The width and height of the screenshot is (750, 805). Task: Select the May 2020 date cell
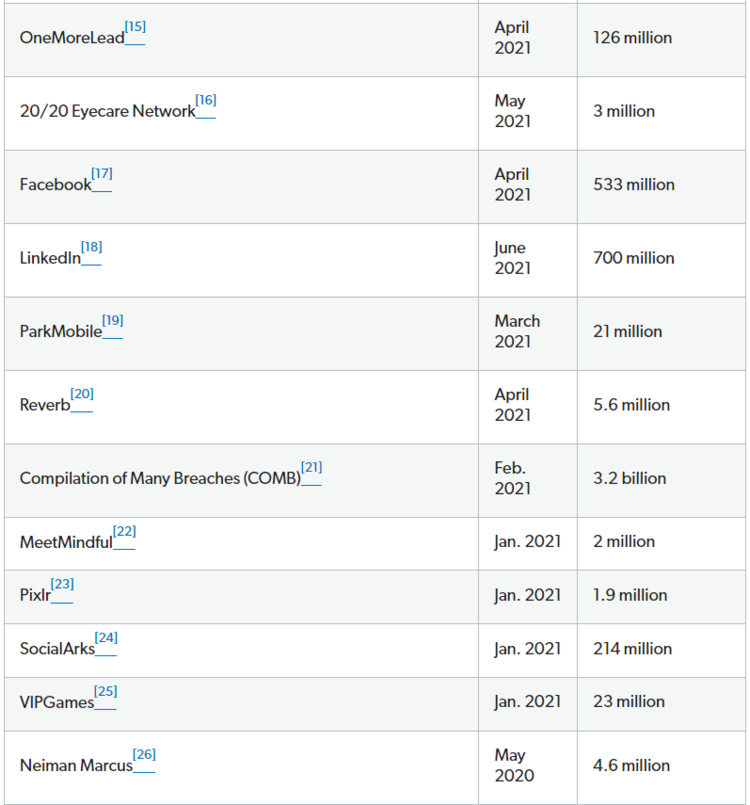tap(528, 768)
